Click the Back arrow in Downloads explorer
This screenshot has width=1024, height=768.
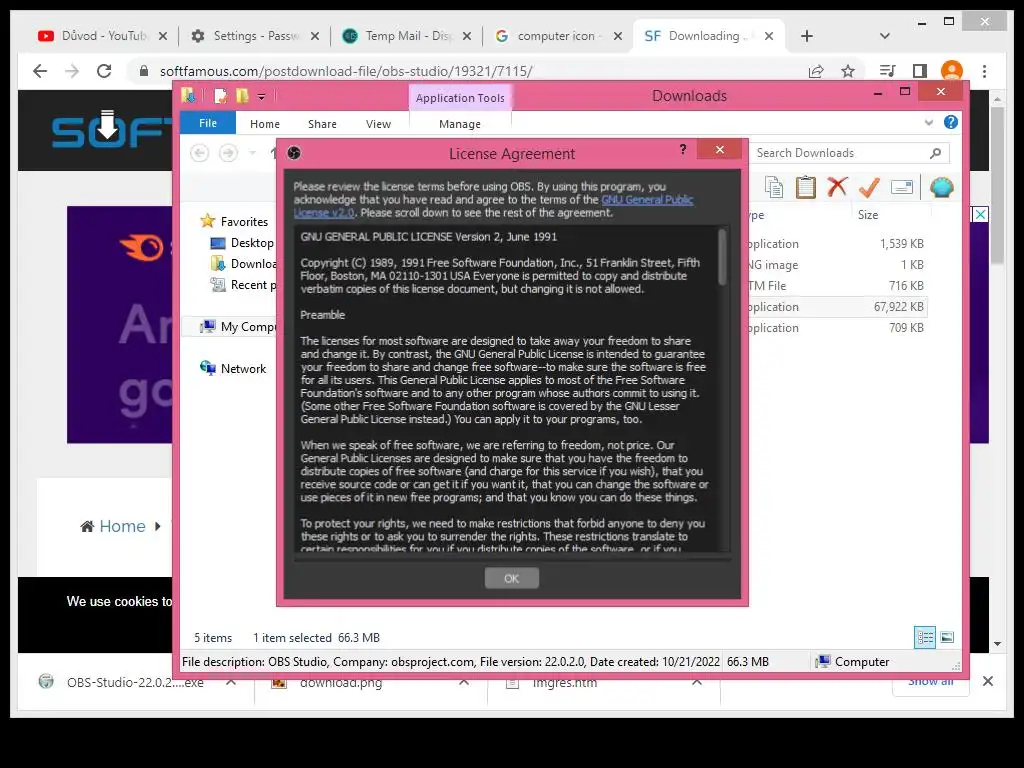pyautogui.click(x=200, y=153)
